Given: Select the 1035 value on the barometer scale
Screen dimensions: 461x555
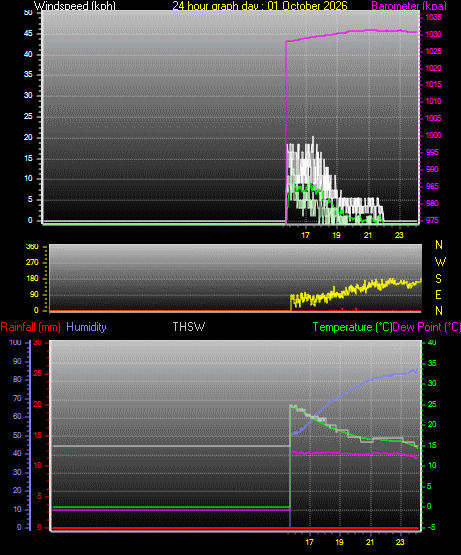Looking at the screenshot, I should [433, 17].
